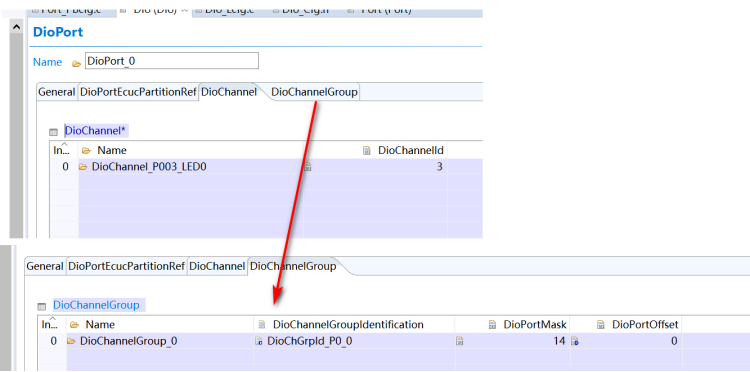Viewport: 750px width, 372px height.
Task: Switch to DioChannel tab in the lower panel
Action: point(217,266)
